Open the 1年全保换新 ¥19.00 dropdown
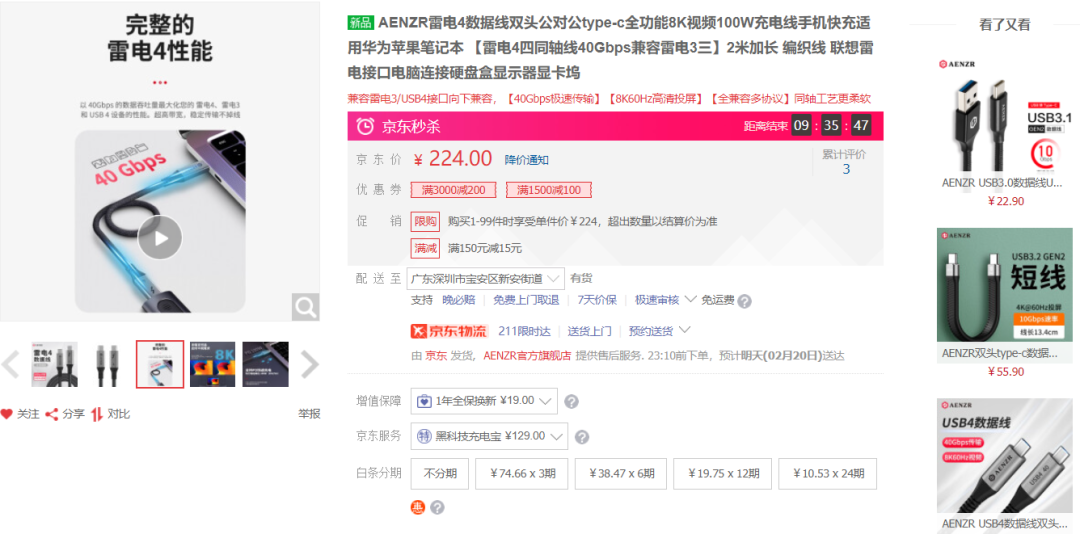The height and width of the screenshot is (534, 1080). [484, 401]
